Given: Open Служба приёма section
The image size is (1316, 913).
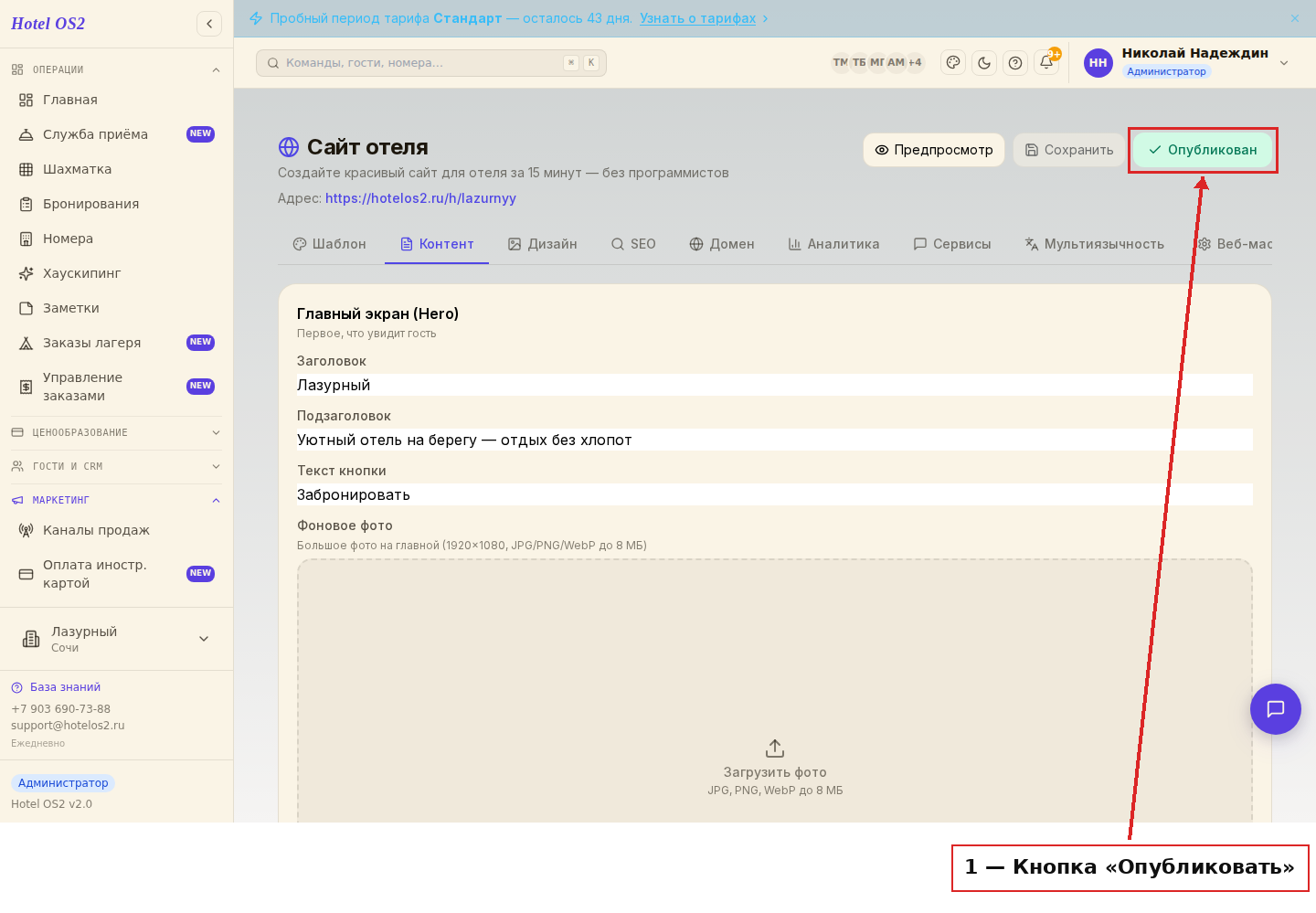Looking at the screenshot, I should (116, 134).
